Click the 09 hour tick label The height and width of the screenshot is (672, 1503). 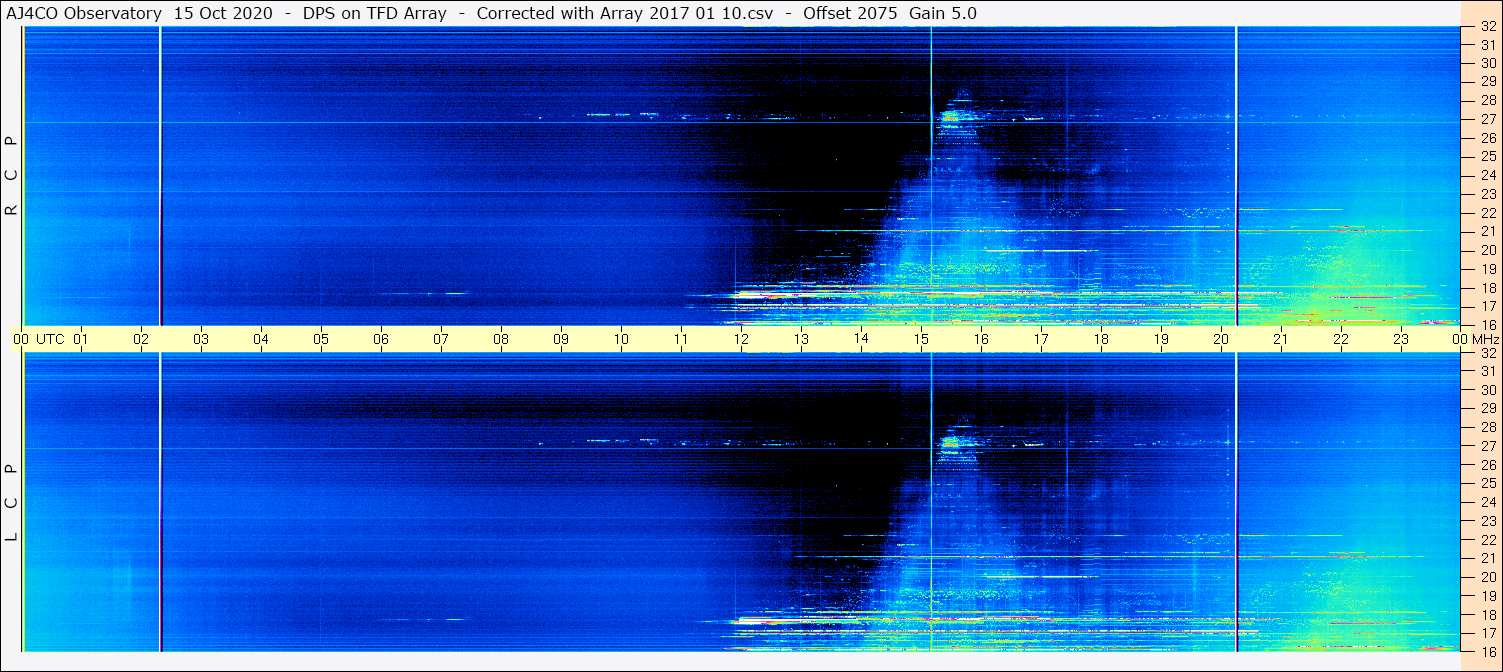(561, 339)
